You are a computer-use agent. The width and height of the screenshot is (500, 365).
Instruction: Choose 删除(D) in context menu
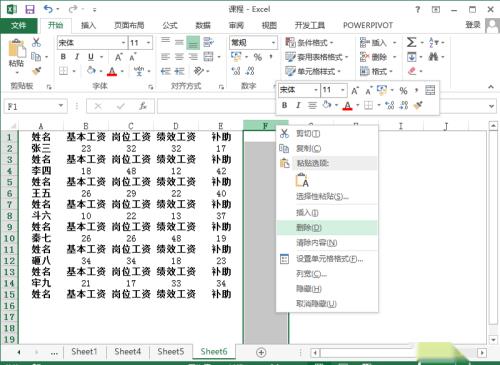coord(327,228)
